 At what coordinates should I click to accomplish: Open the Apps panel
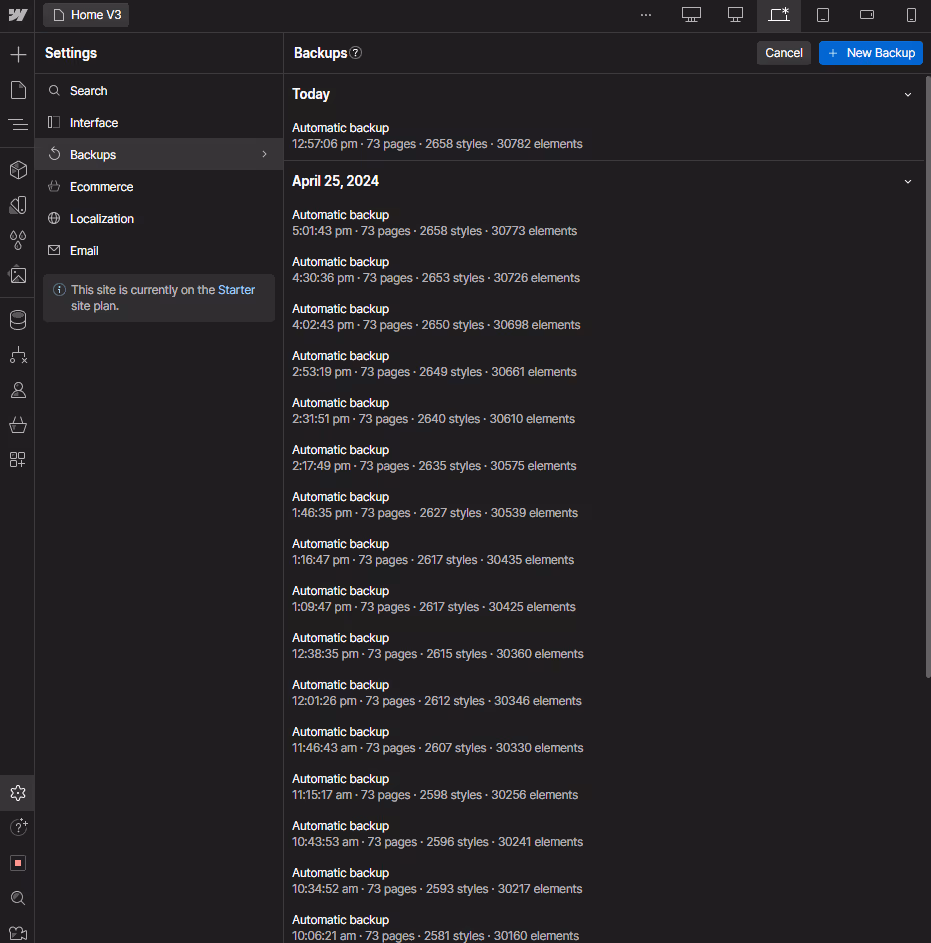18,459
